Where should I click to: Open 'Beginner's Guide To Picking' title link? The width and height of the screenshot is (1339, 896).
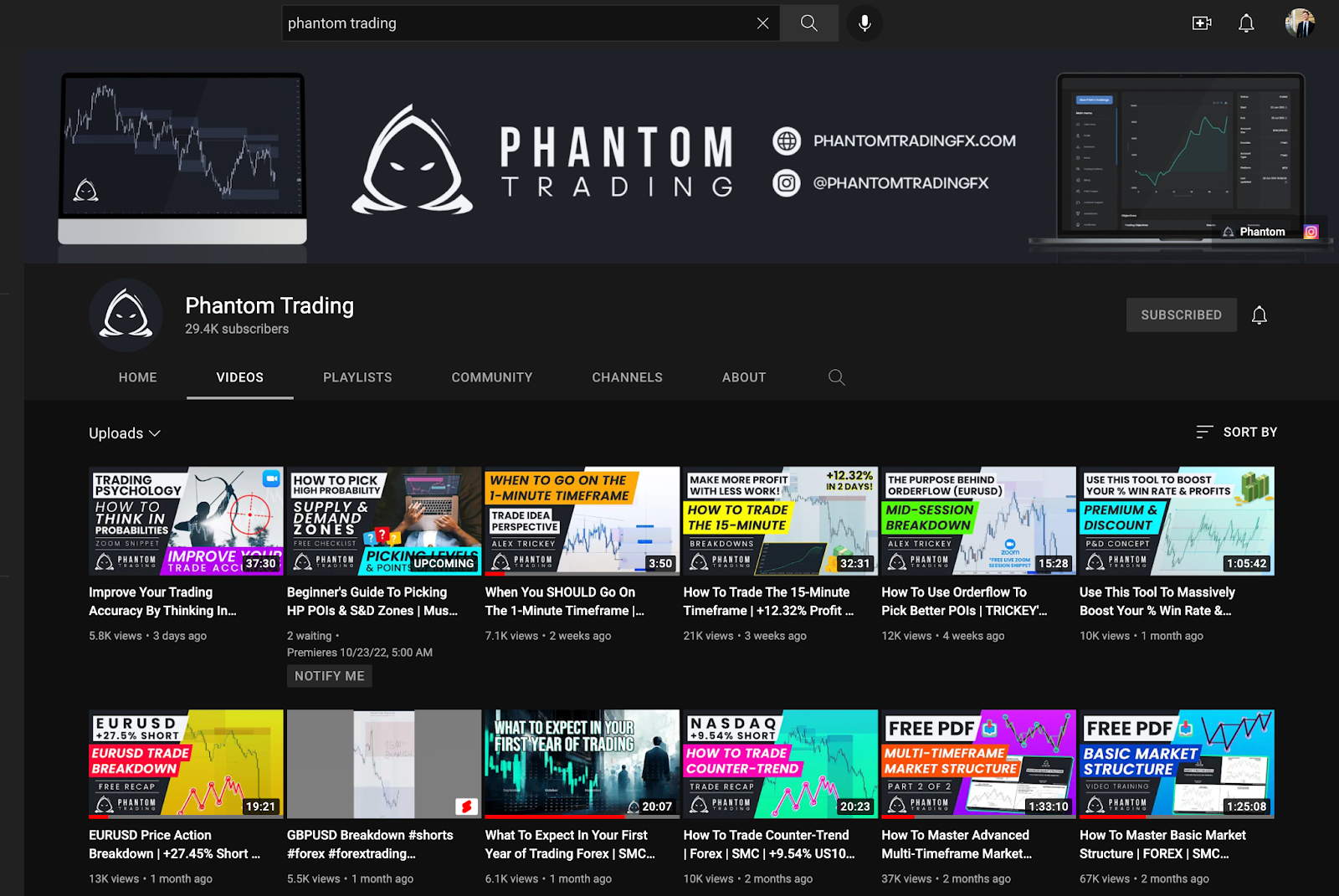tap(372, 602)
